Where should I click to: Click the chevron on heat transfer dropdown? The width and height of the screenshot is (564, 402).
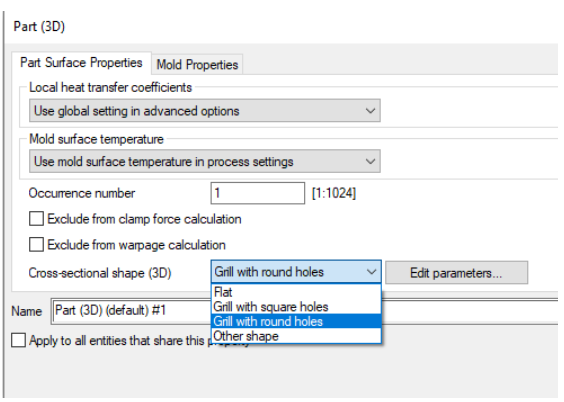(x=370, y=111)
